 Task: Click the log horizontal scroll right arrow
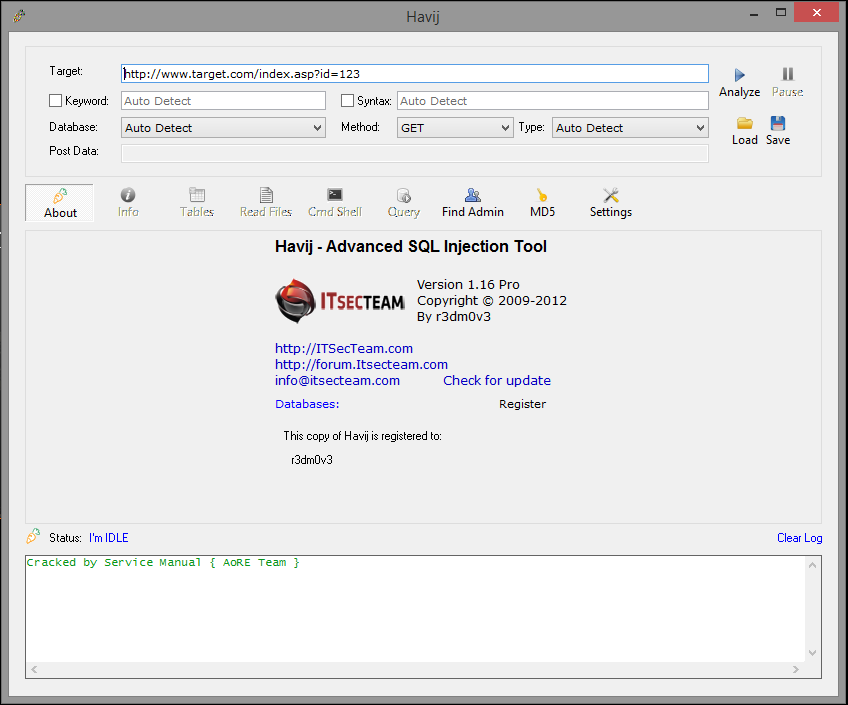pos(796,669)
